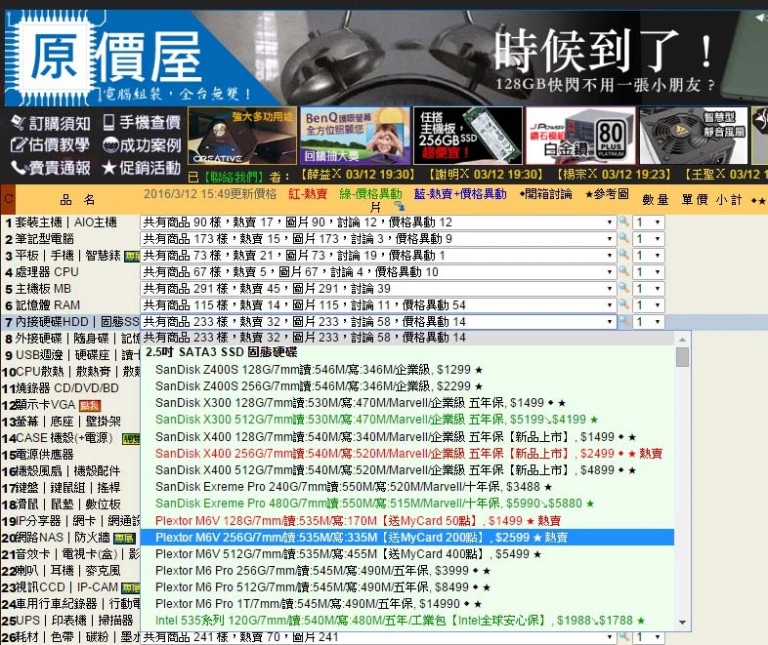Screen dimensions: 768x645
Task: Select SanDisk X300 128G option
Action: (x=408, y=403)
